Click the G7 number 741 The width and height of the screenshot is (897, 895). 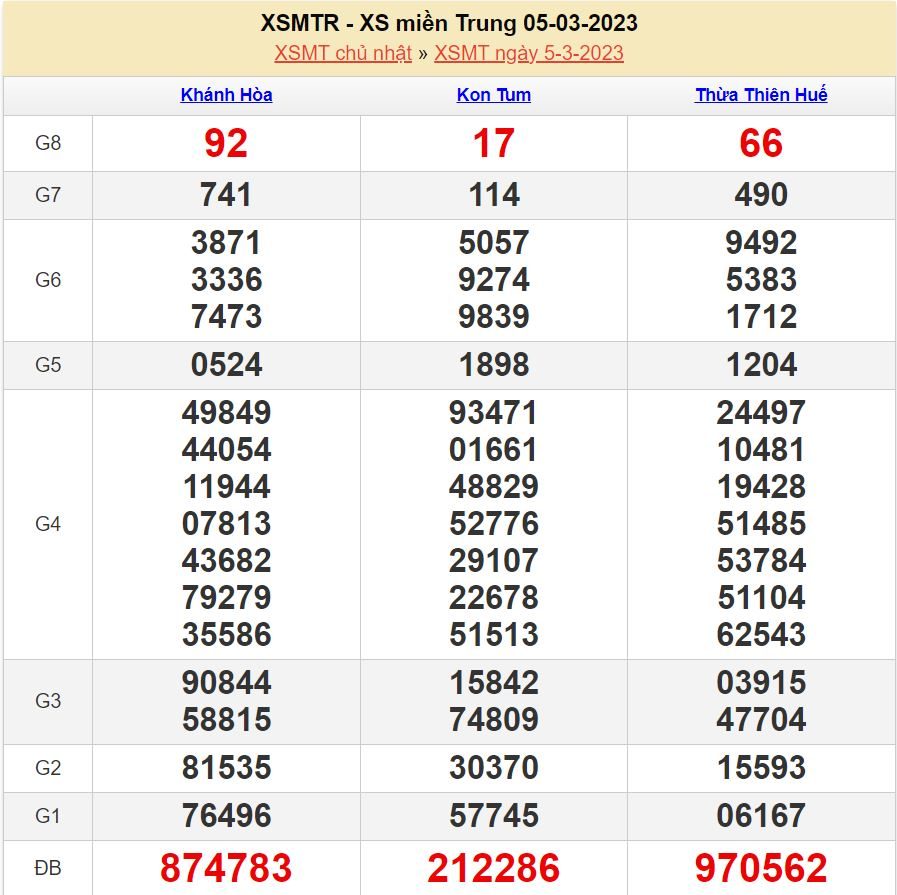(226, 195)
